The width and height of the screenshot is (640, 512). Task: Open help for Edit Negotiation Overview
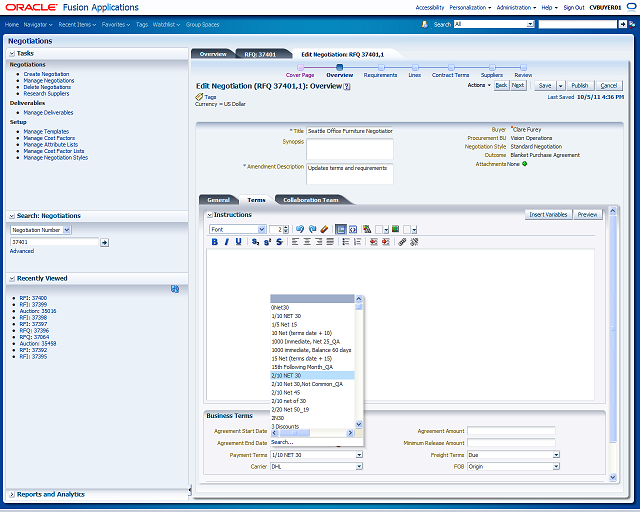347,87
